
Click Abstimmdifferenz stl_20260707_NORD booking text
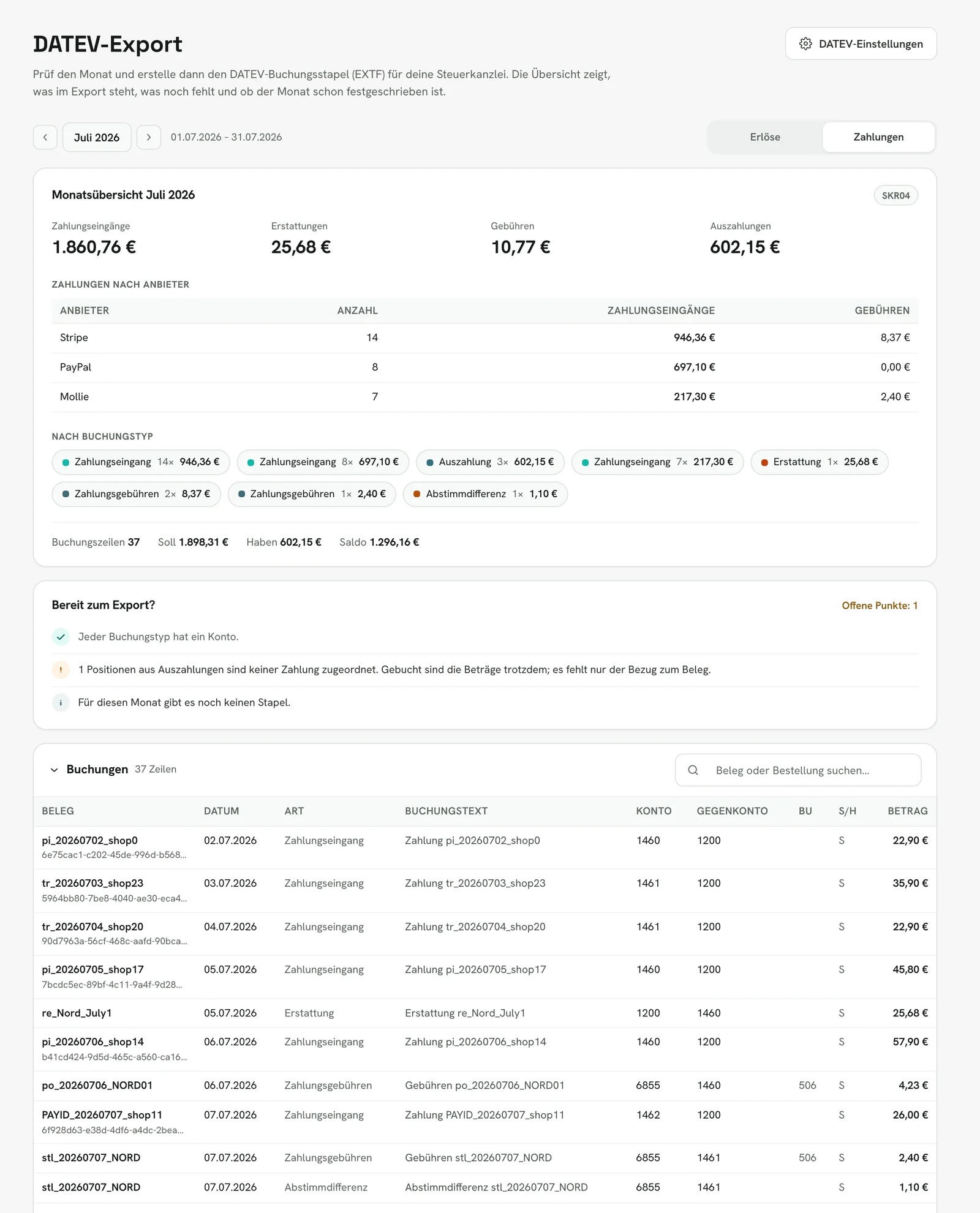point(496,1187)
